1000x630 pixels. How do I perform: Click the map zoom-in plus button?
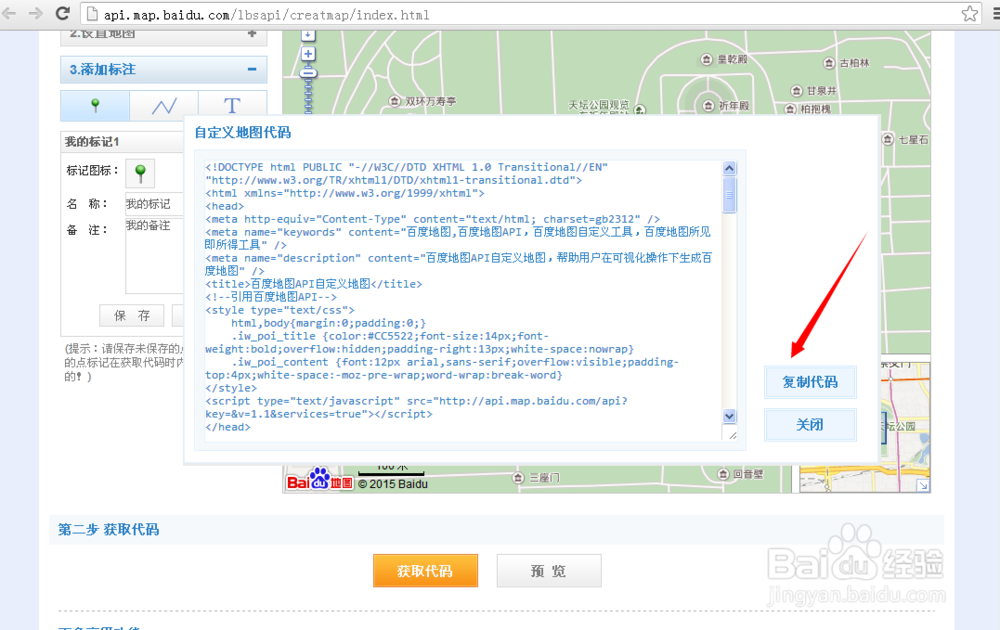308,54
